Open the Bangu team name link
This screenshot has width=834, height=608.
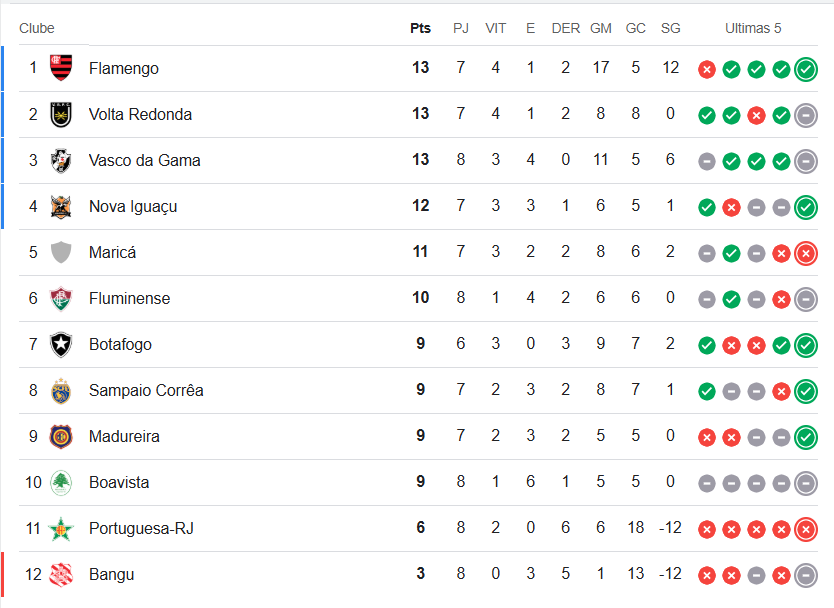pos(111,574)
